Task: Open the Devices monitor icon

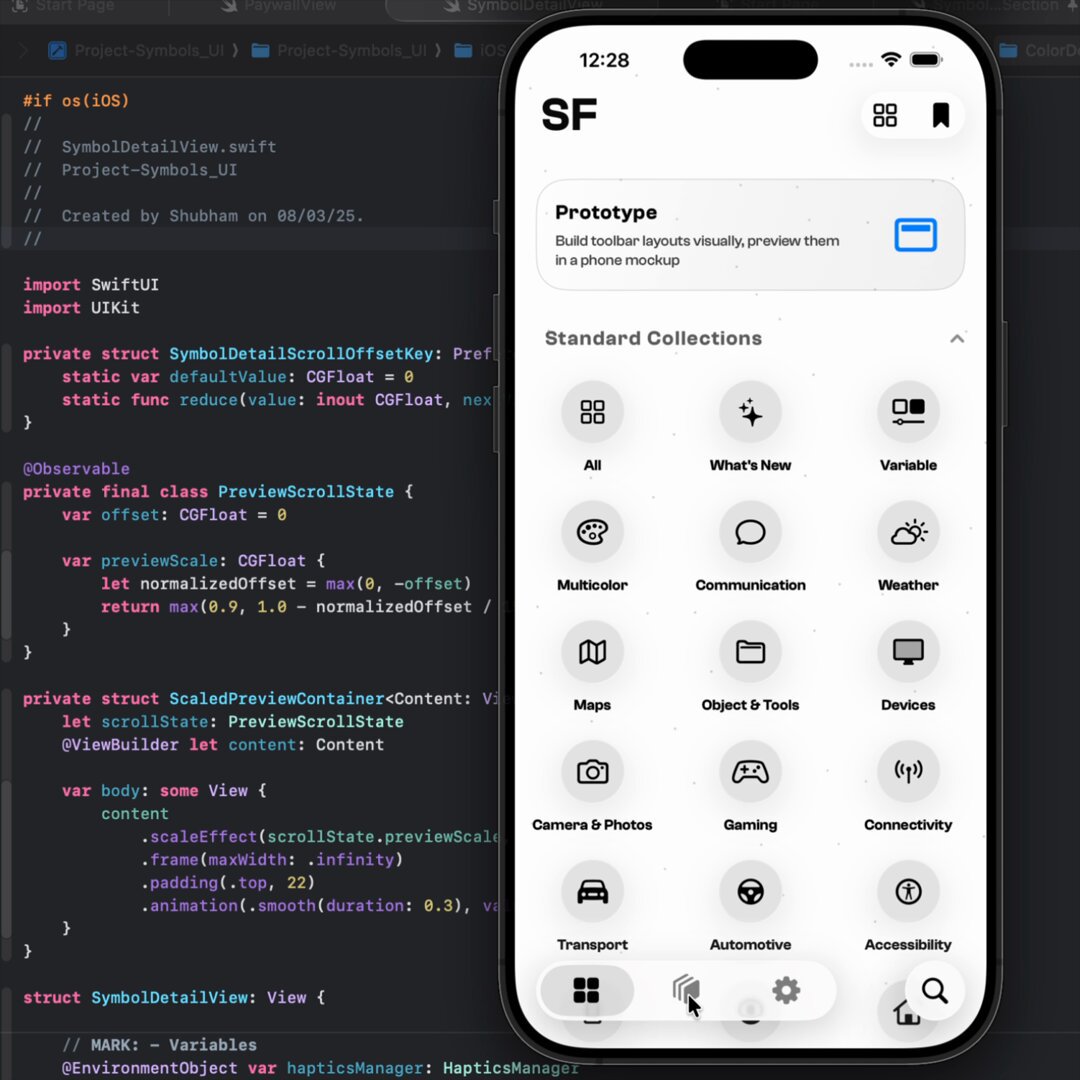Action: [x=908, y=652]
